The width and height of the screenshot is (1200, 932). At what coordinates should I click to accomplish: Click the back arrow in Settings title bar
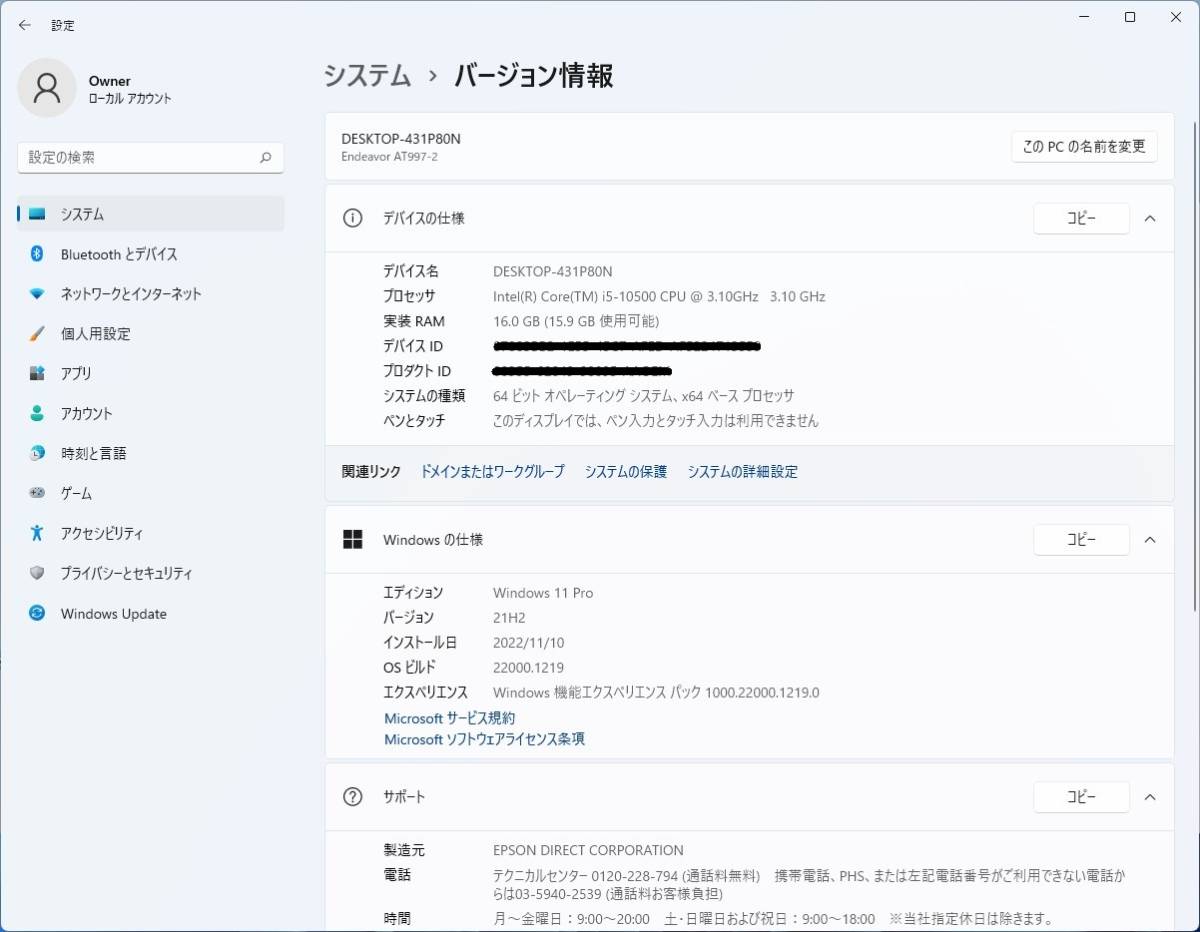pos(25,25)
